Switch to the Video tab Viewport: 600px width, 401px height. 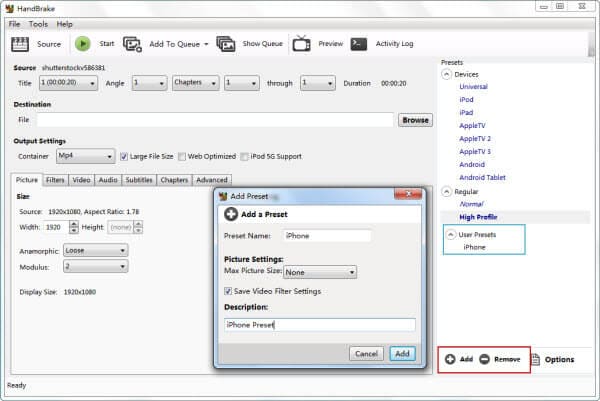pos(82,180)
